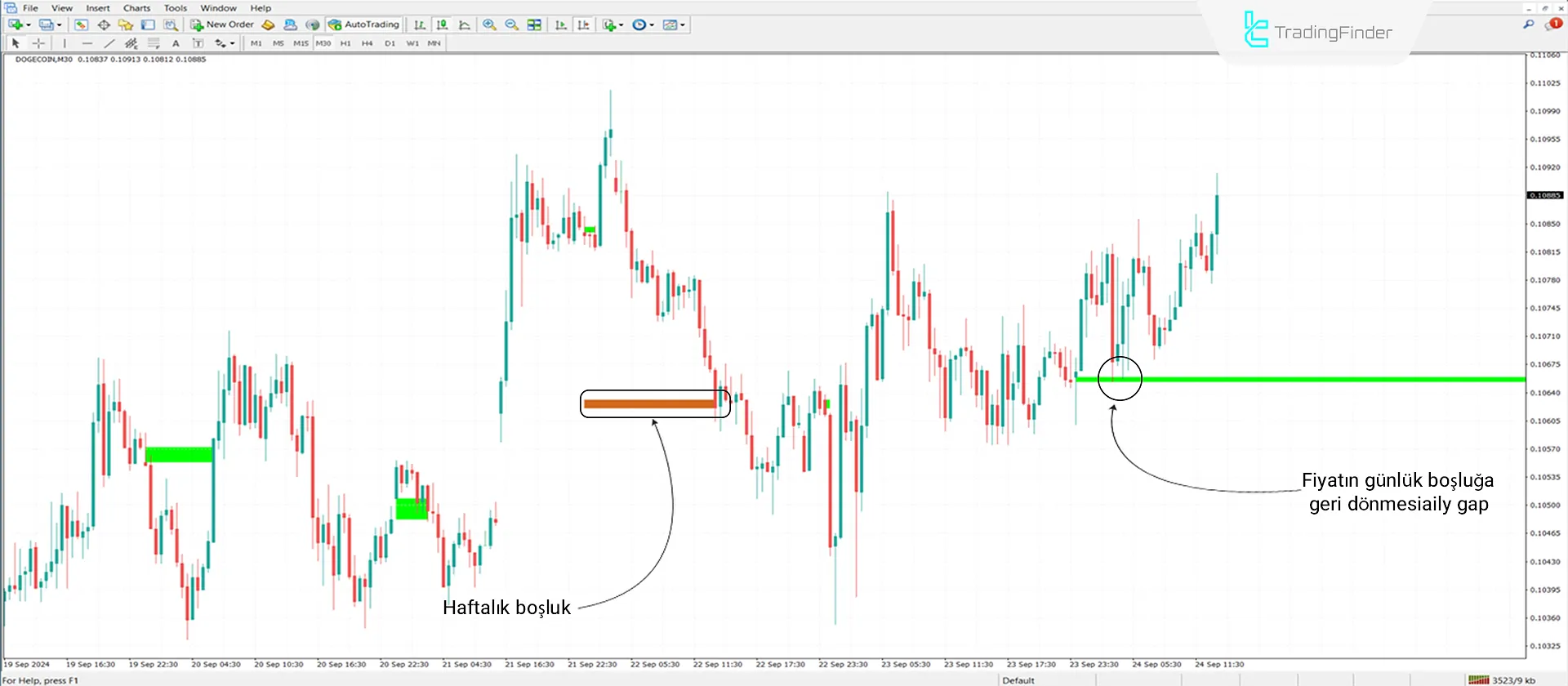
Task: Expand the periodicity clock dropdown
Action: tap(652, 25)
